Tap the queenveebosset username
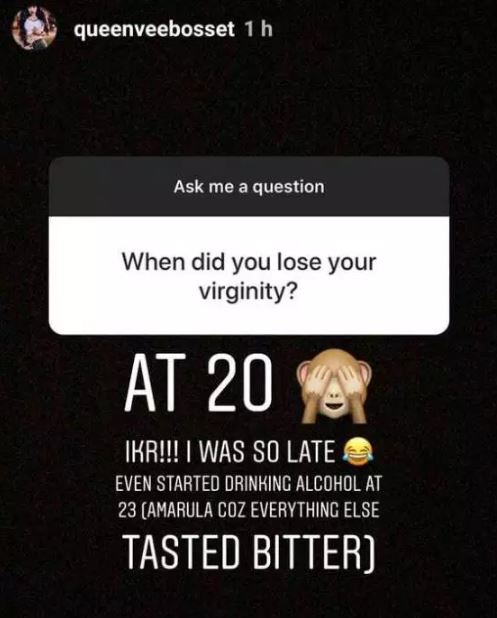This screenshot has height=618, width=497. [x=154, y=29]
